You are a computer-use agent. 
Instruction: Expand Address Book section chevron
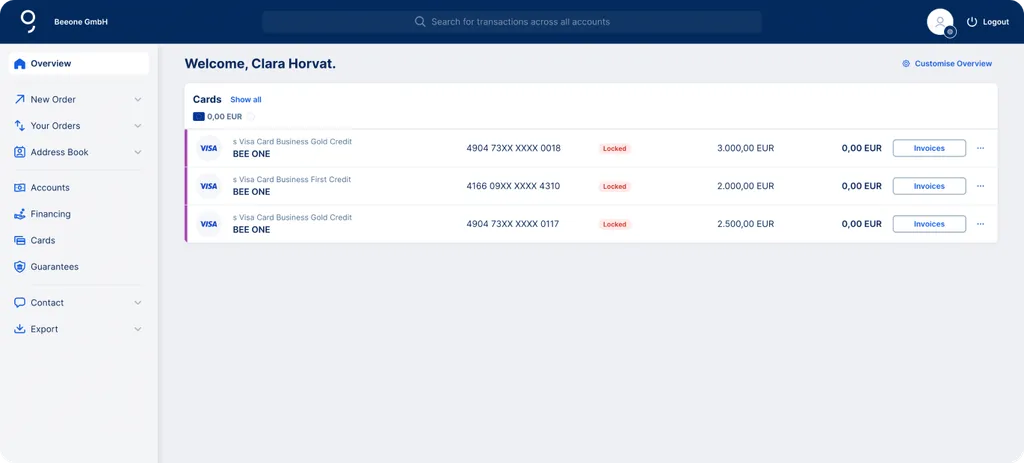[x=138, y=153]
